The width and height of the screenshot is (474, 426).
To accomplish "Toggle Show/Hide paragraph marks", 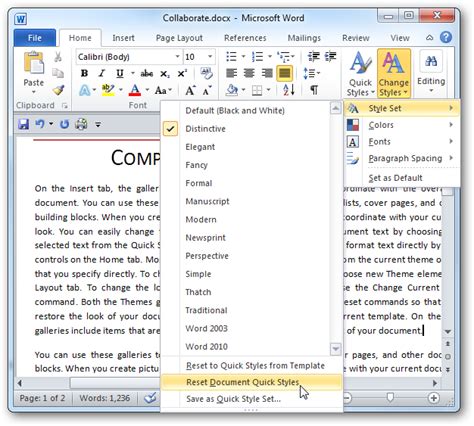I will click(x=314, y=90).
